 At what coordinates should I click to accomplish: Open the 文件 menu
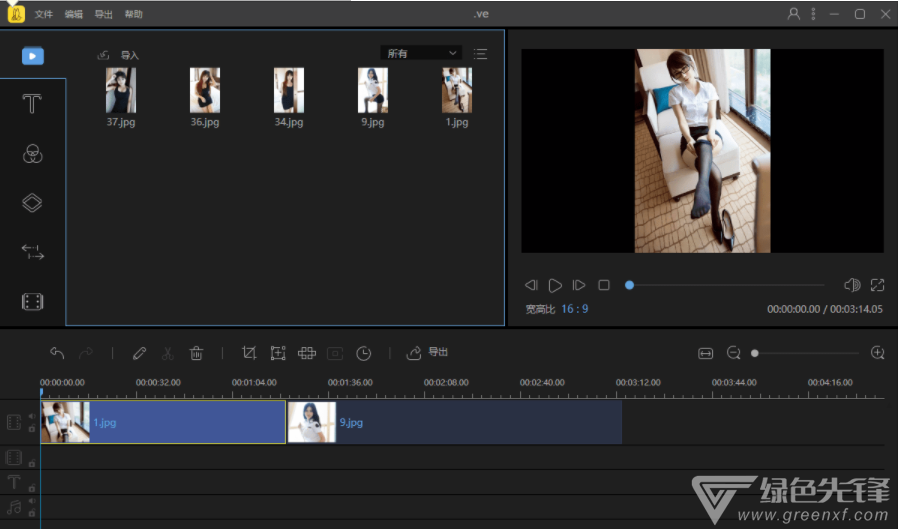pos(43,15)
